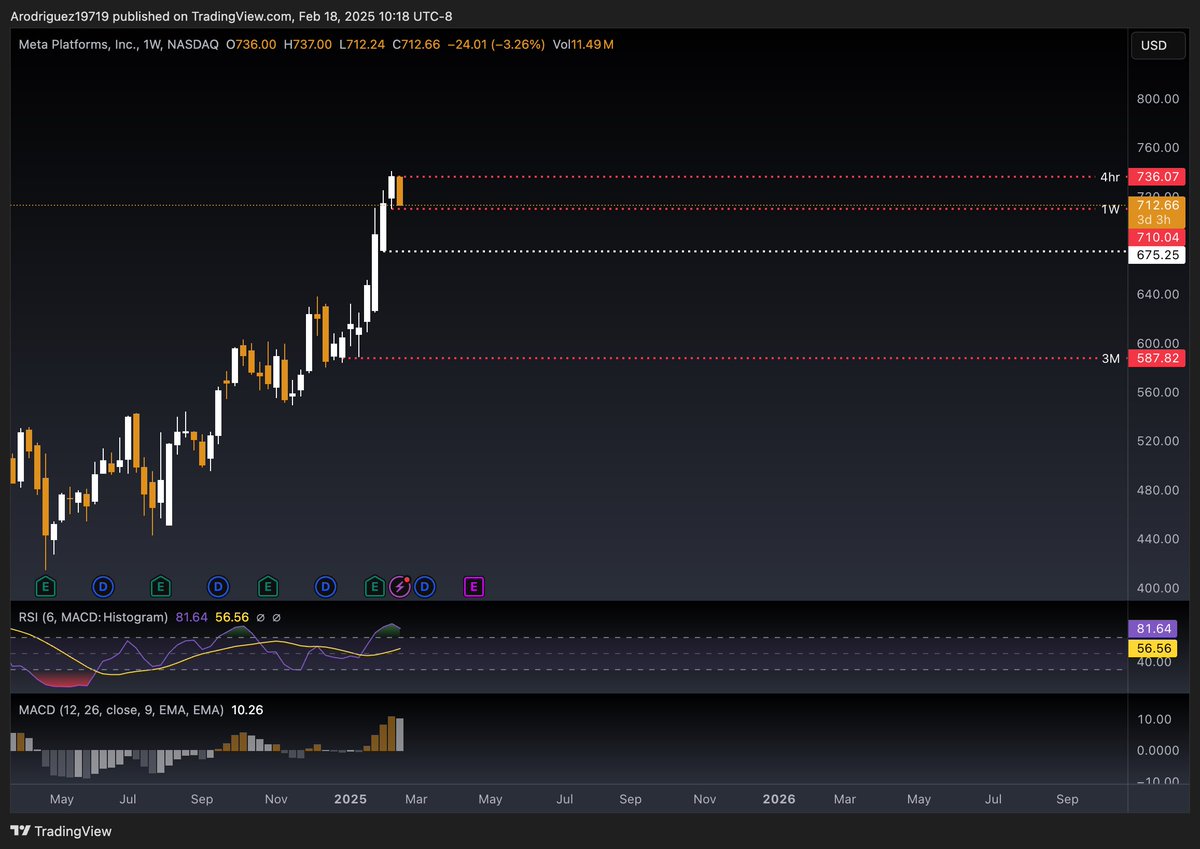Select the 736.07 red price label
This screenshot has height=849, width=1200.
1156,176
